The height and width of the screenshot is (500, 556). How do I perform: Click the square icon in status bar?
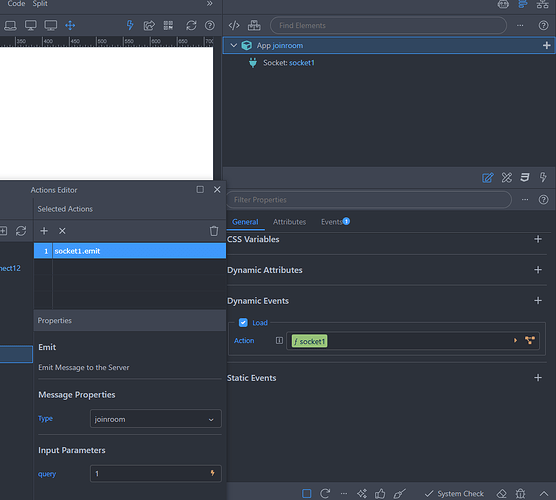pos(307,494)
